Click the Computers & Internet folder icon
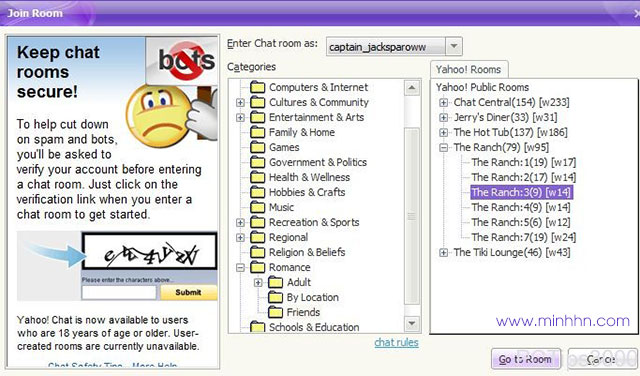This screenshot has width=640, height=376. tap(258, 87)
